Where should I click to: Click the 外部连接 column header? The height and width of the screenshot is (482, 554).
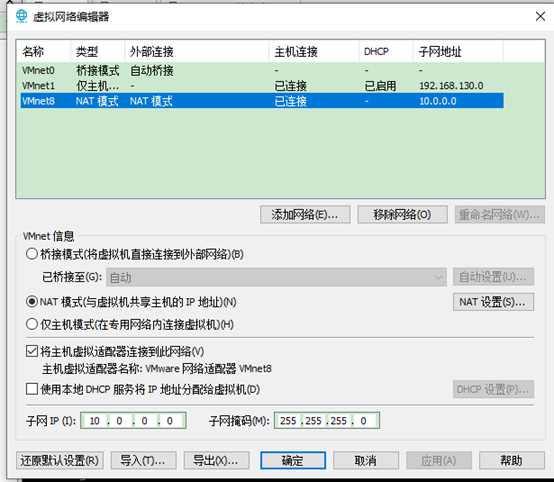[x=197, y=52]
